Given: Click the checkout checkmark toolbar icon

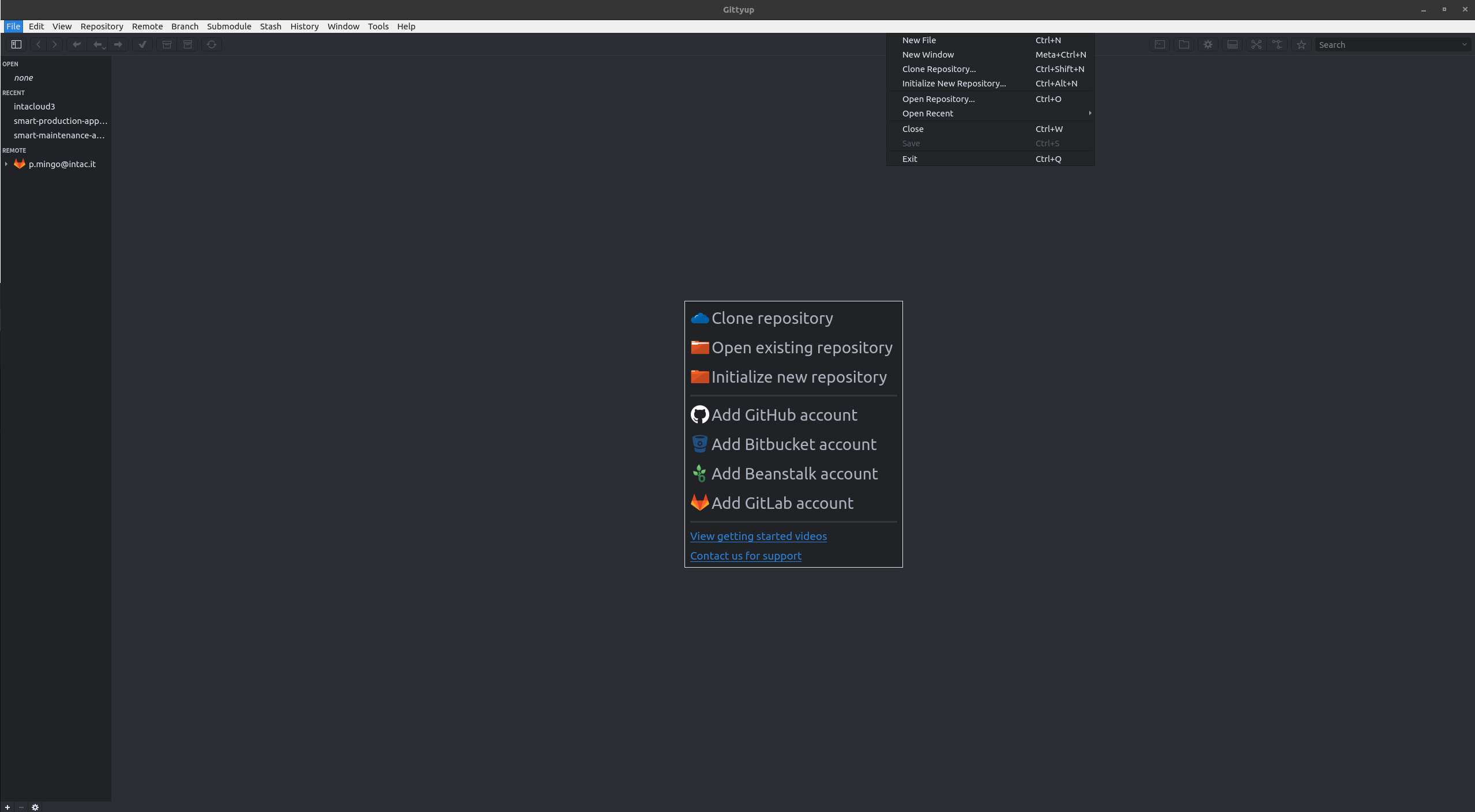Looking at the screenshot, I should 142,44.
